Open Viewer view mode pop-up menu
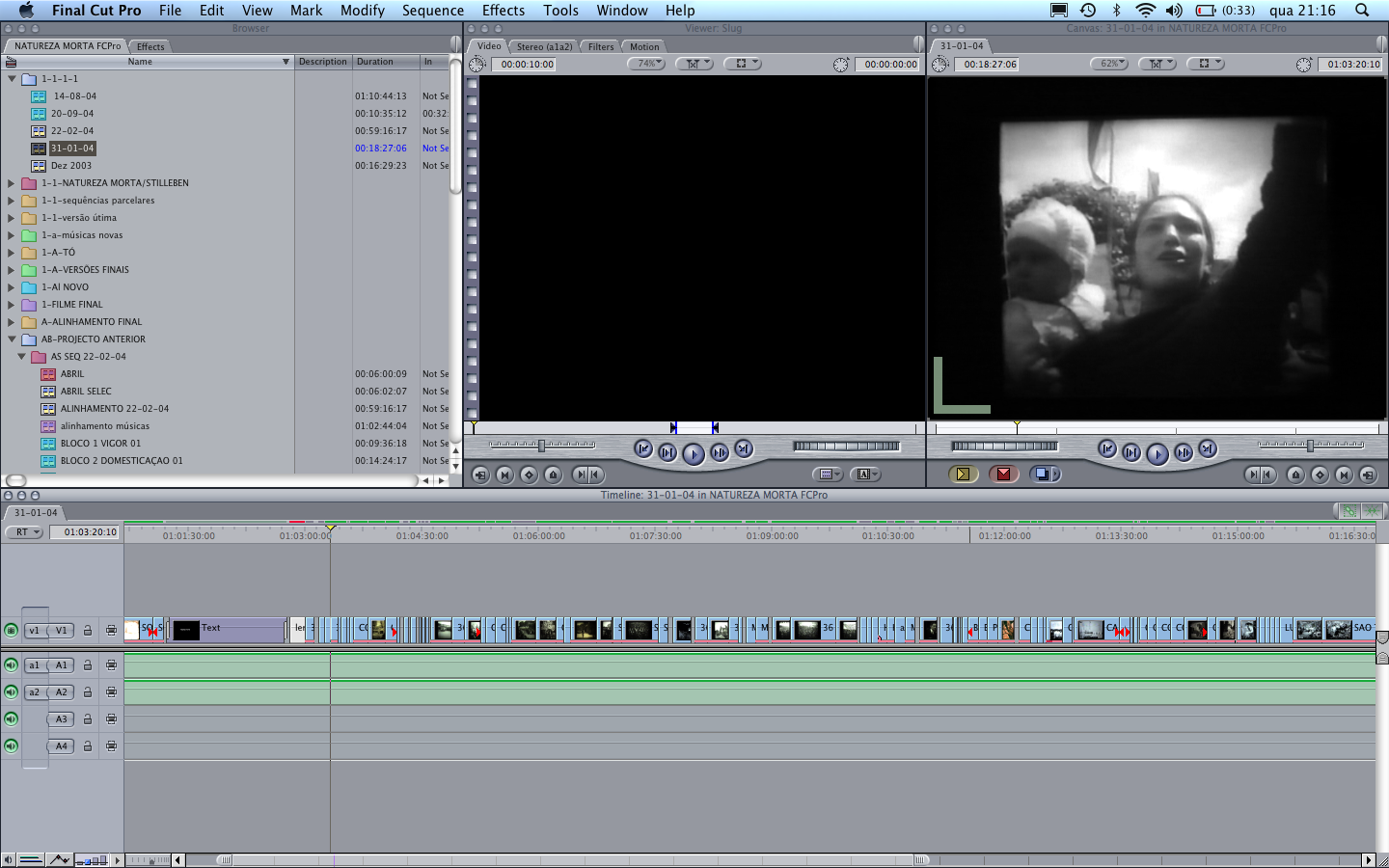Image resolution: width=1389 pixels, height=868 pixels. coord(742,64)
